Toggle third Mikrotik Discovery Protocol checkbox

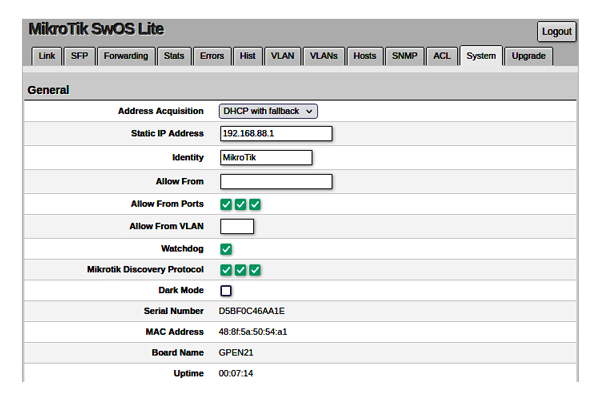pyautogui.click(x=255, y=270)
